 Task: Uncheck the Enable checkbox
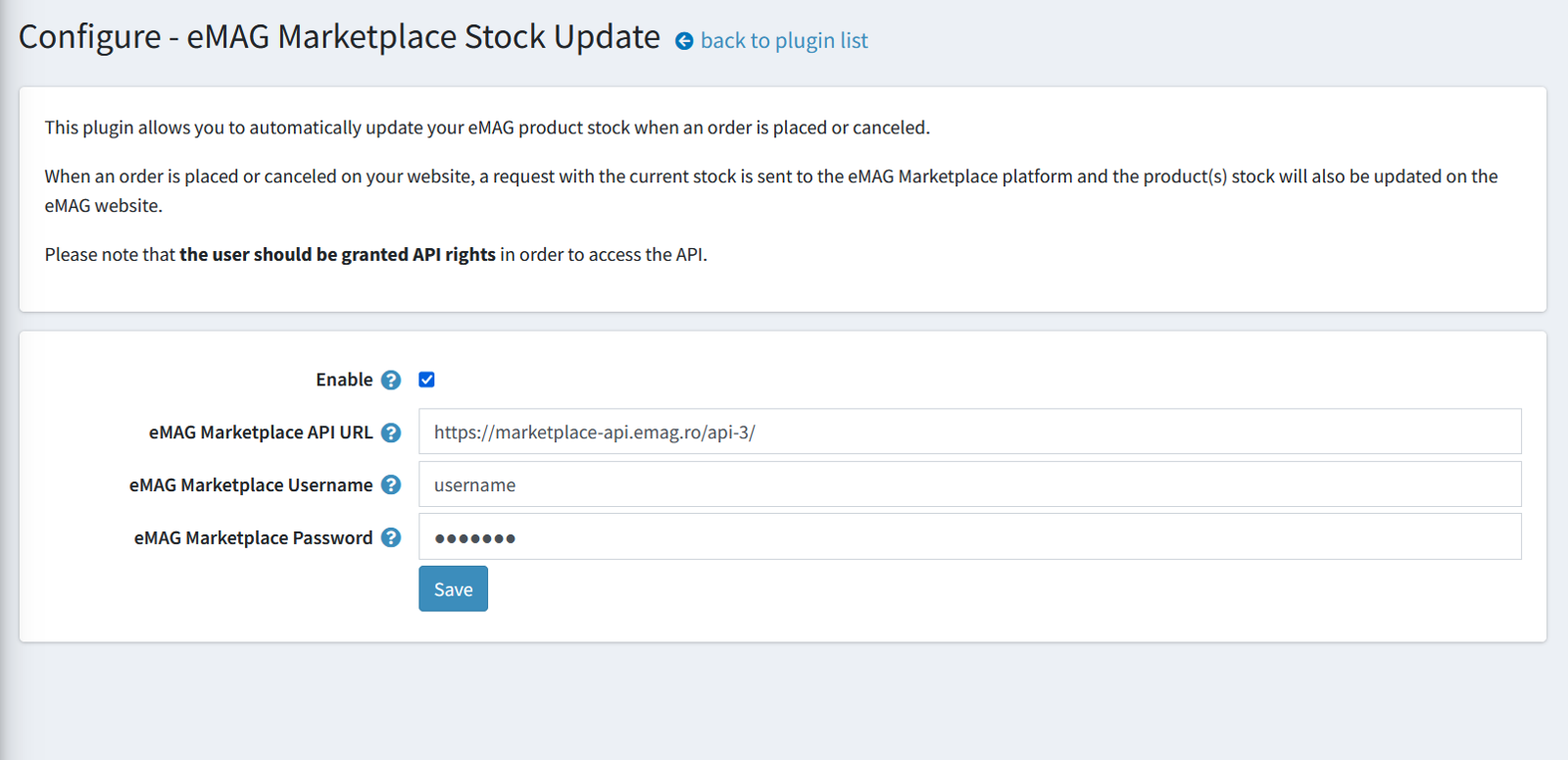[x=426, y=380]
